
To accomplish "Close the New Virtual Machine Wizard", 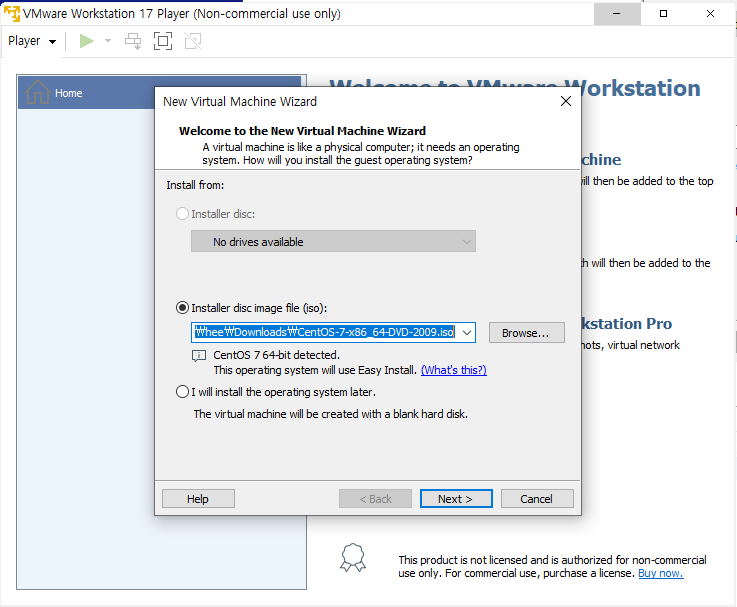I will [x=566, y=101].
